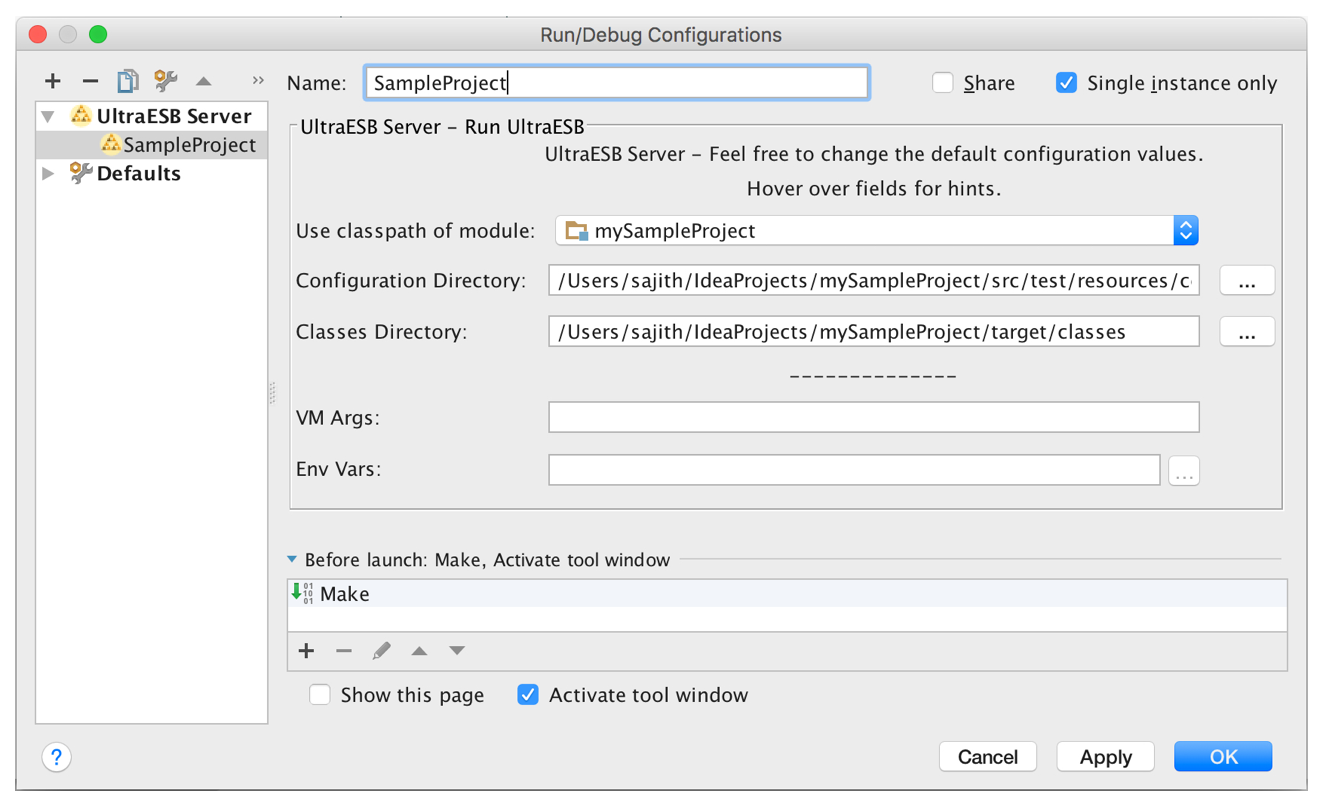The height and width of the screenshot is (808, 1332).
Task: Add a before-launch task
Action: coord(307,651)
